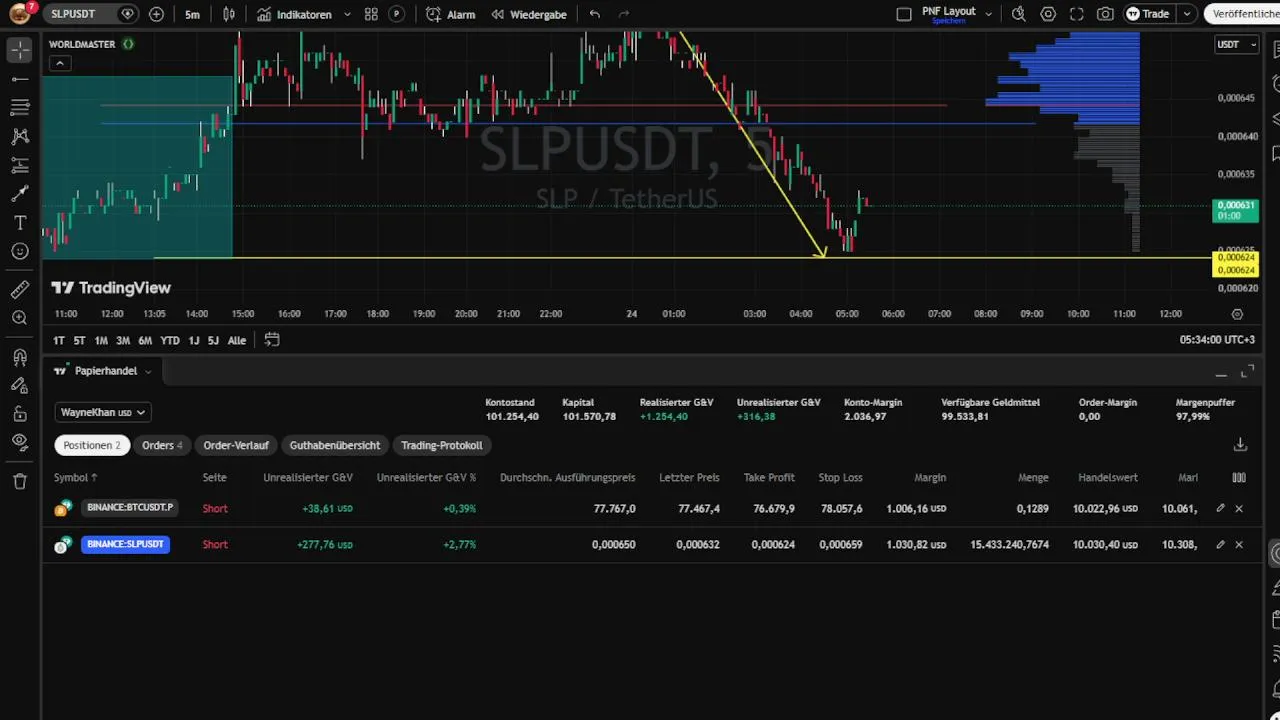The height and width of the screenshot is (720, 1280).
Task: Edit the SLPUSDT position
Action: point(1220,544)
